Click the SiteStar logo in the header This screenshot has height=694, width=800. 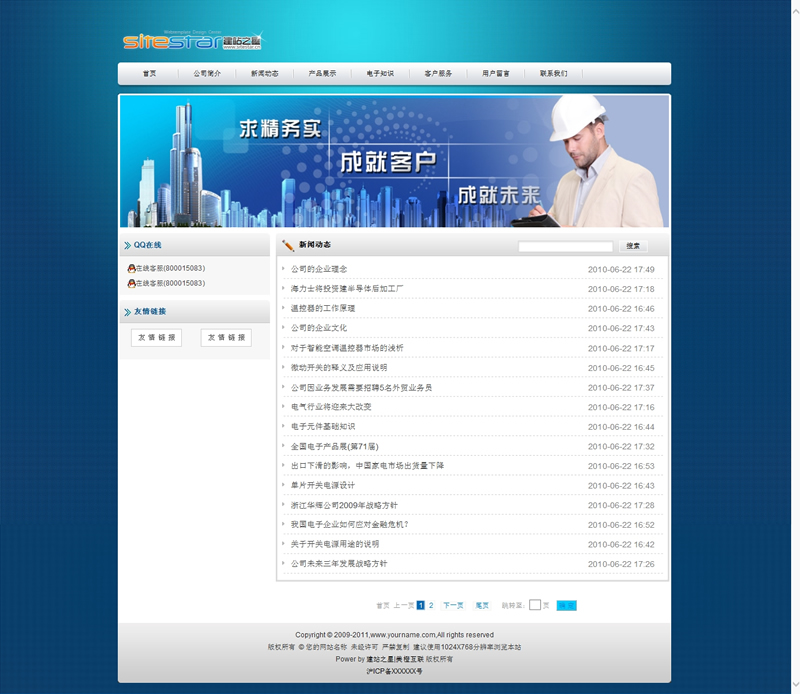click(192, 42)
